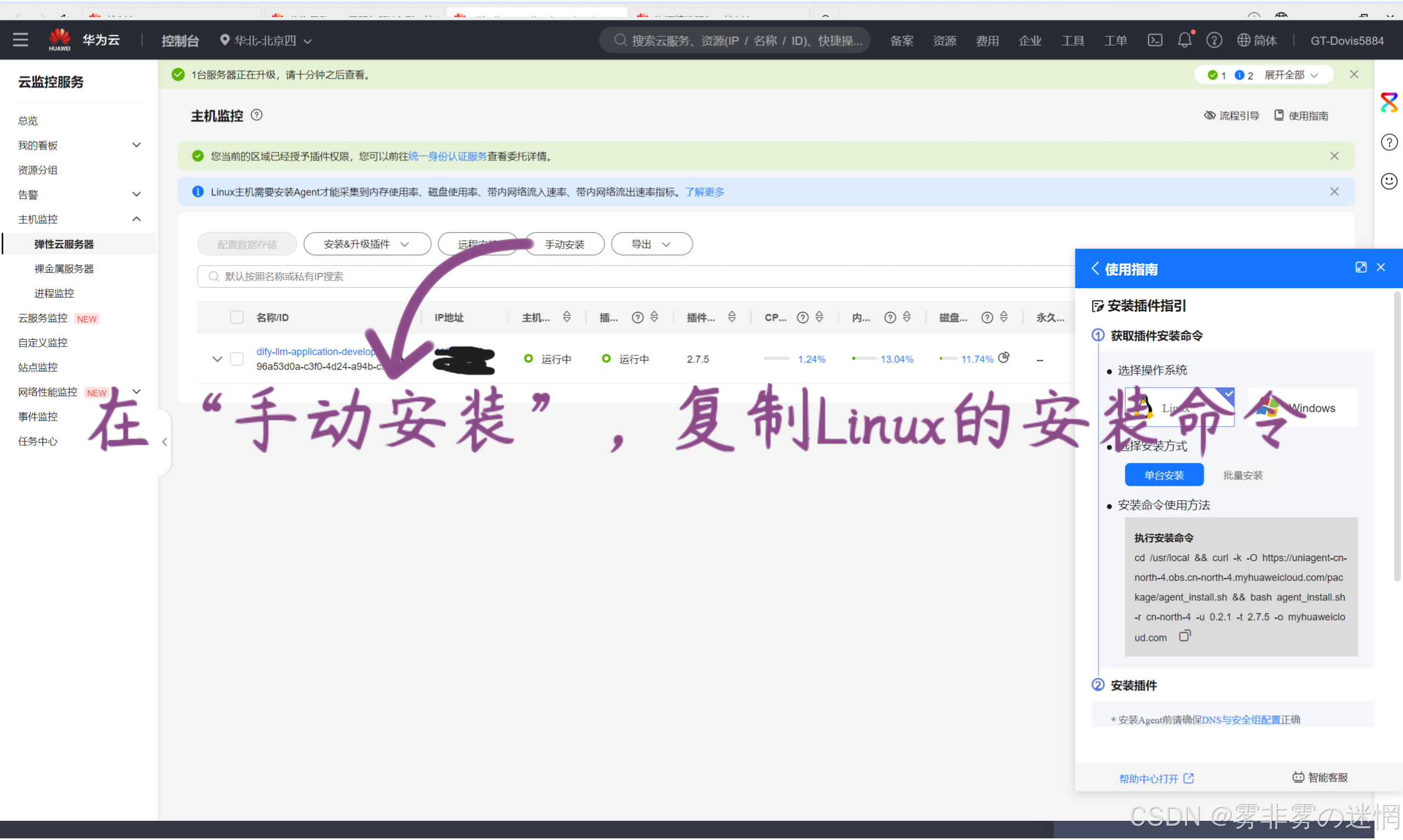Check the select-all checkbox in table header
Screen dimensions: 1403x840
tap(237, 317)
